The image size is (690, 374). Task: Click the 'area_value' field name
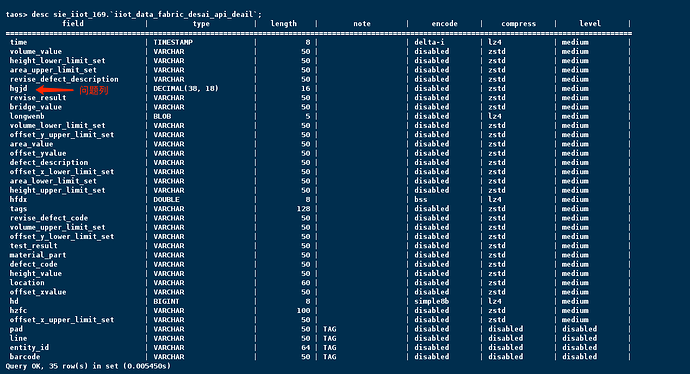point(31,144)
